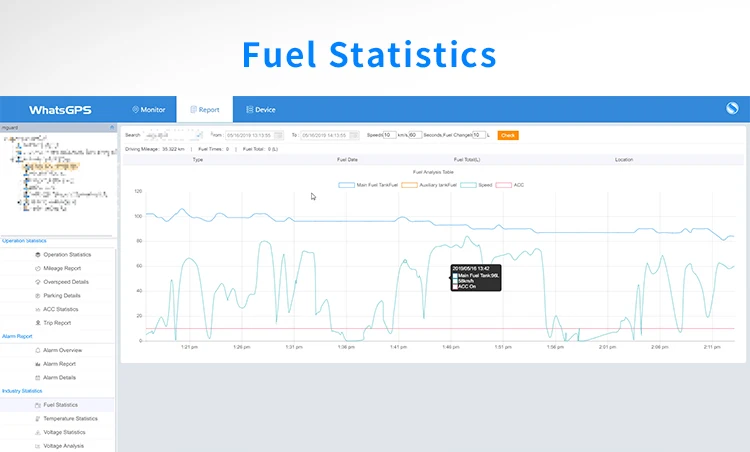750x452 pixels.
Task: Click the Operation Statistics section heading
Action: click(24, 241)
